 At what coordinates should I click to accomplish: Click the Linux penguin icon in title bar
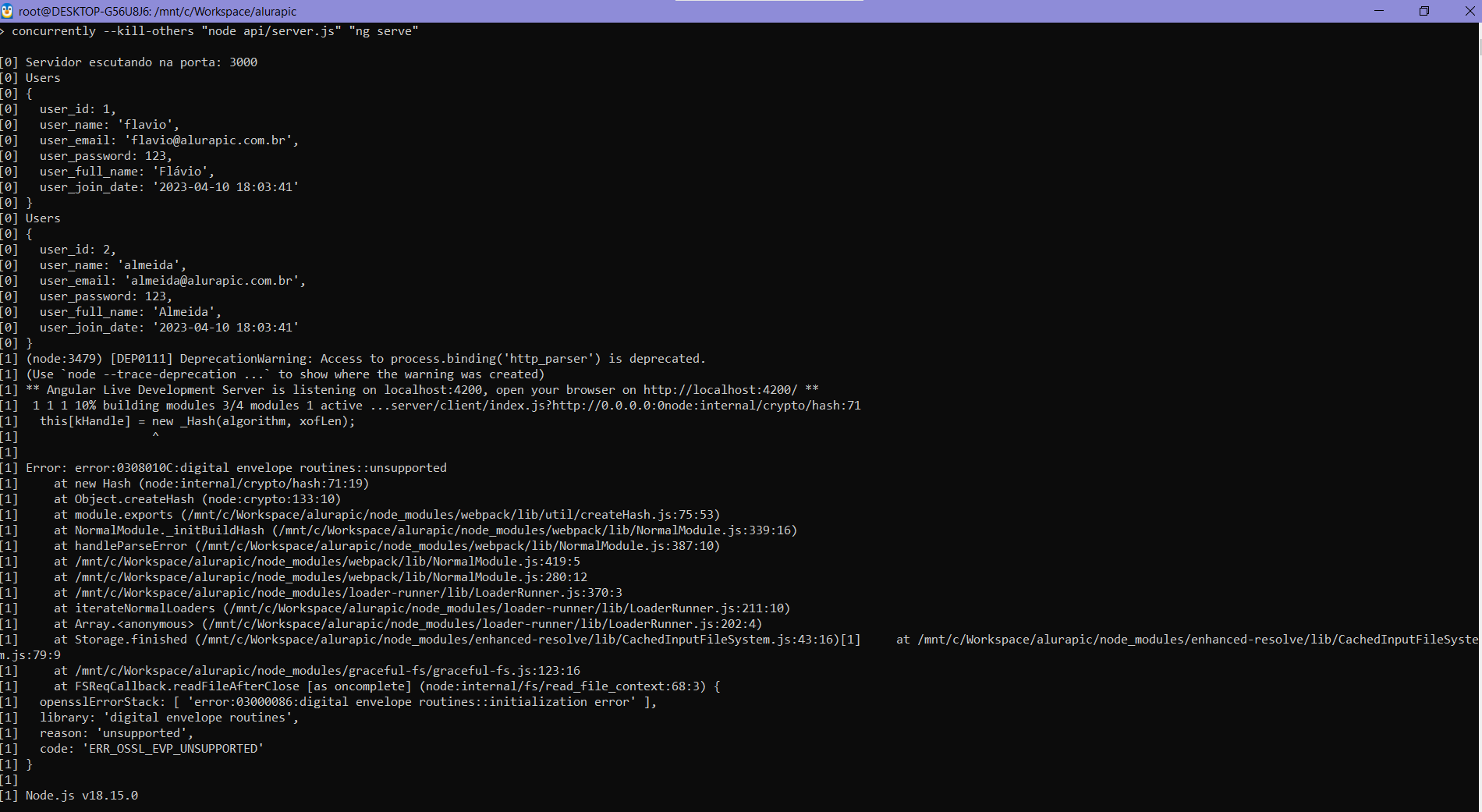coord(7,11)
